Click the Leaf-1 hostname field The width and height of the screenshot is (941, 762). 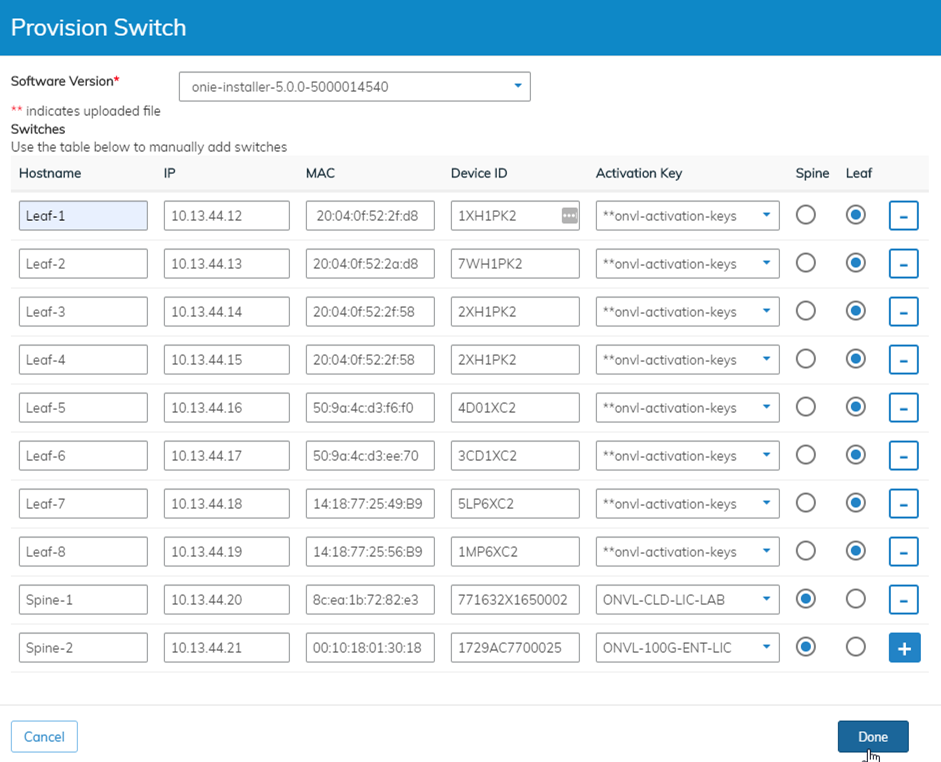83,215
